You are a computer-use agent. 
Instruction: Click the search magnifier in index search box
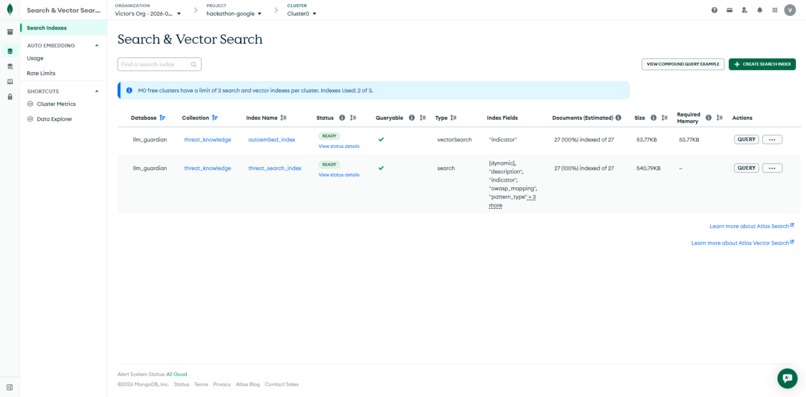point(194,64)
